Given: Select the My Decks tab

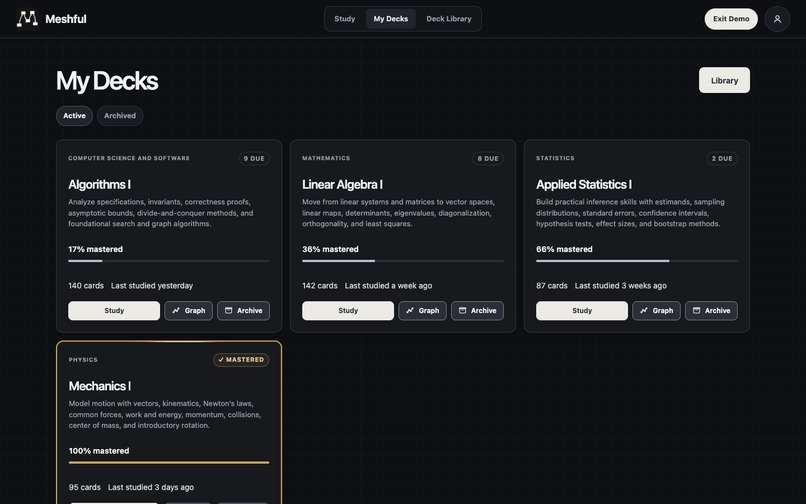Looking at the screenshot, I should (x=391, y=19).
